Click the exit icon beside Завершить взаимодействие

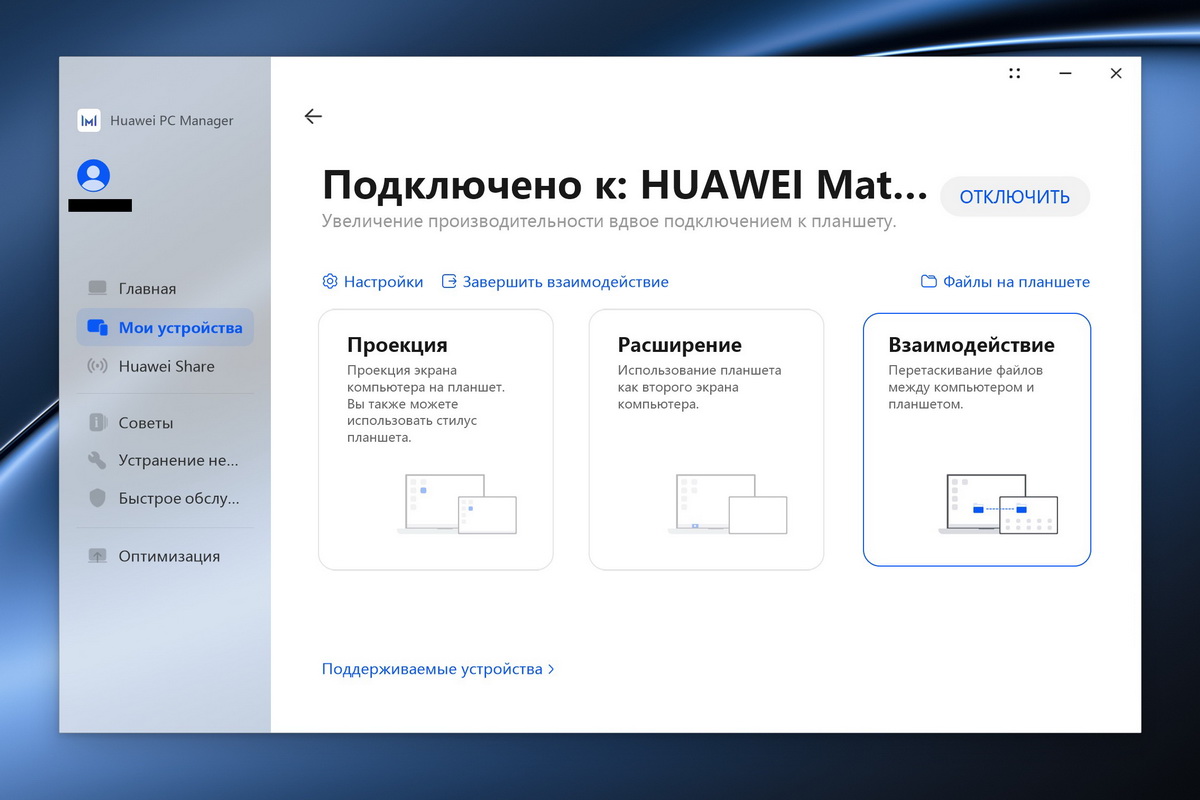[449, 282]
